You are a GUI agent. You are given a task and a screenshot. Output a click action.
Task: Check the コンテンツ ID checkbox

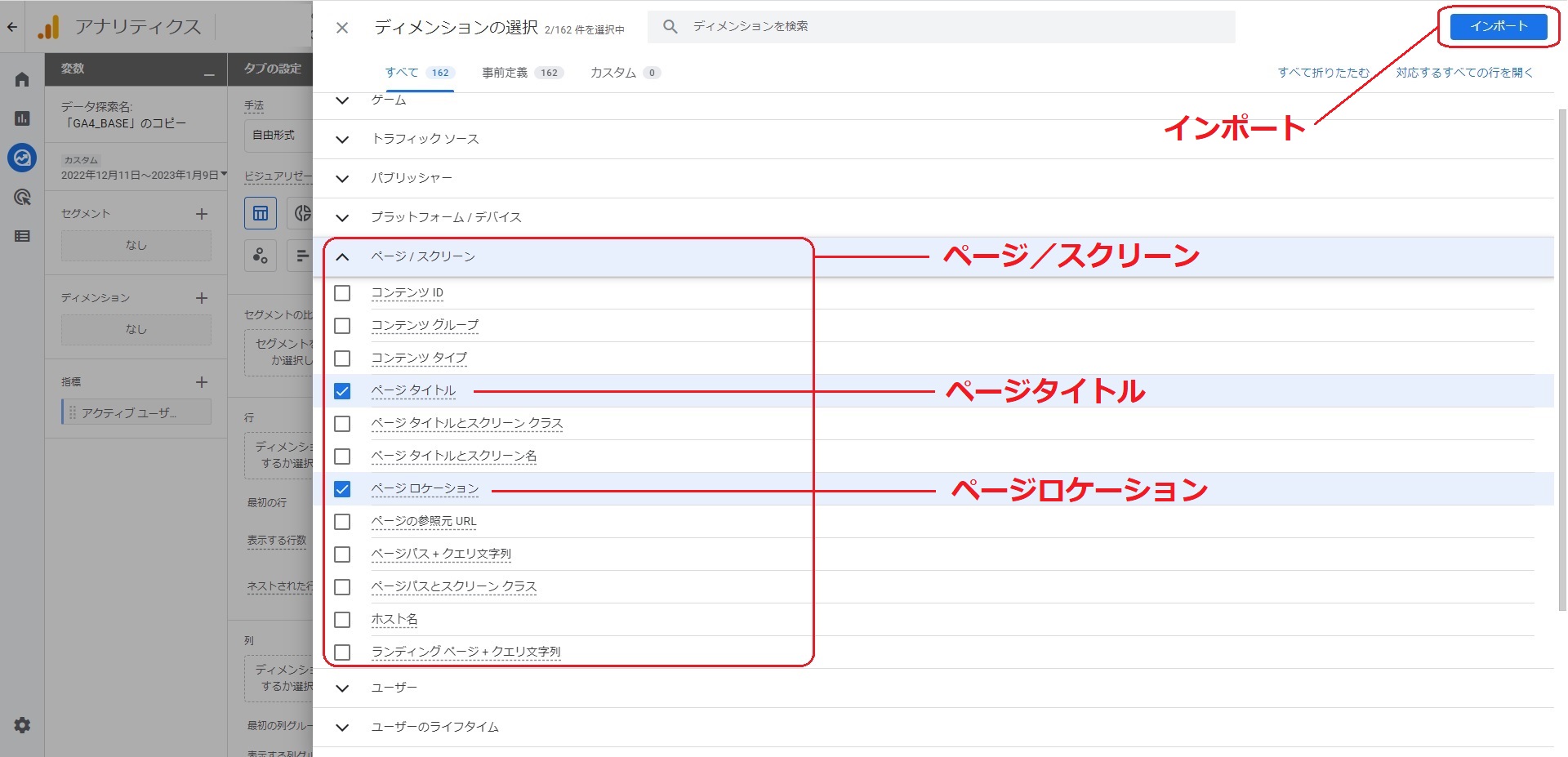pyautogui.click(x=342, y=293)
